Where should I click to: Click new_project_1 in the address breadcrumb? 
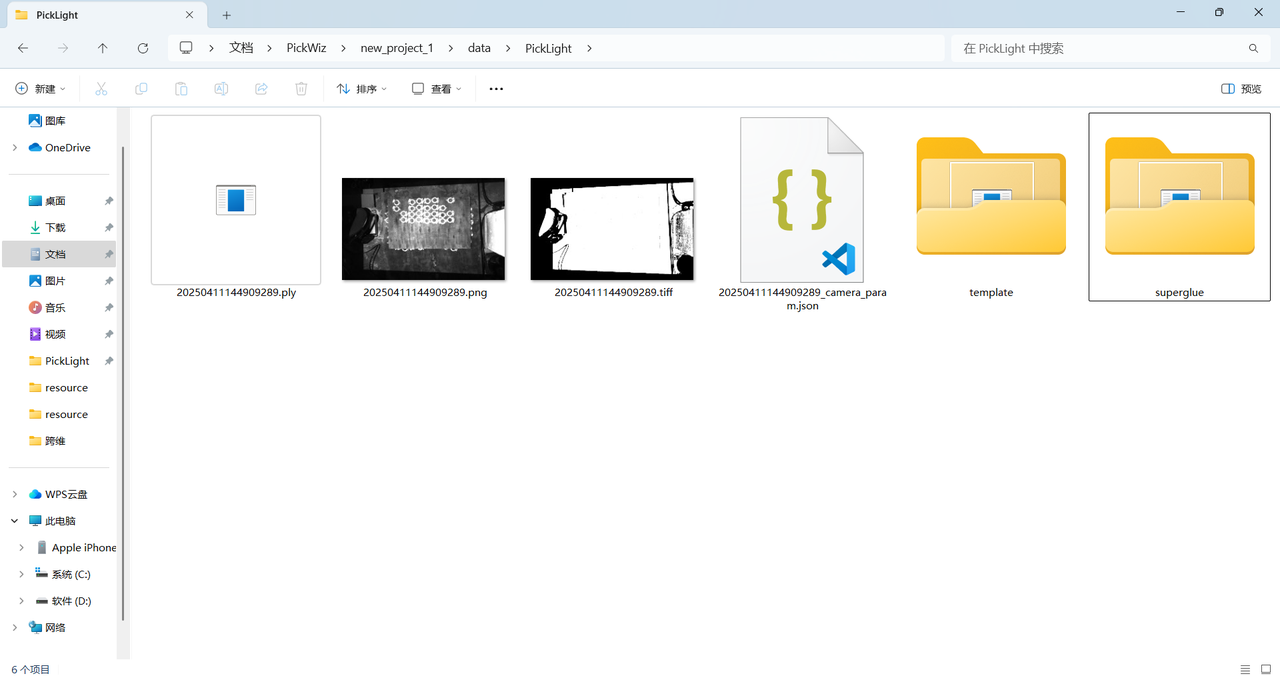(x=397, y=48)
